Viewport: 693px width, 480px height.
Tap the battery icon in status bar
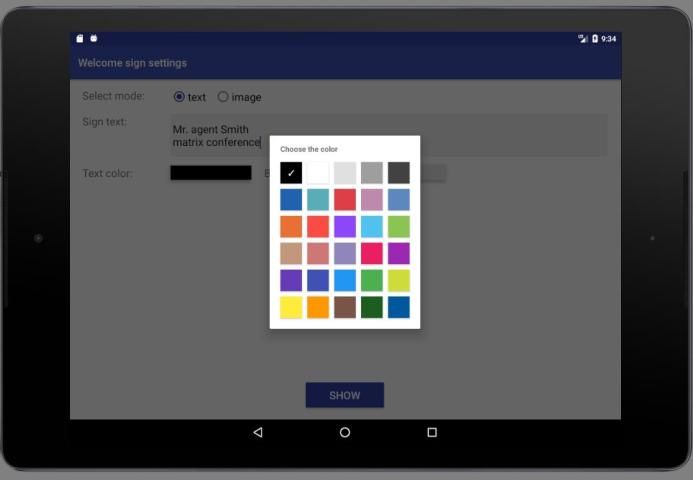pos(595,39)
